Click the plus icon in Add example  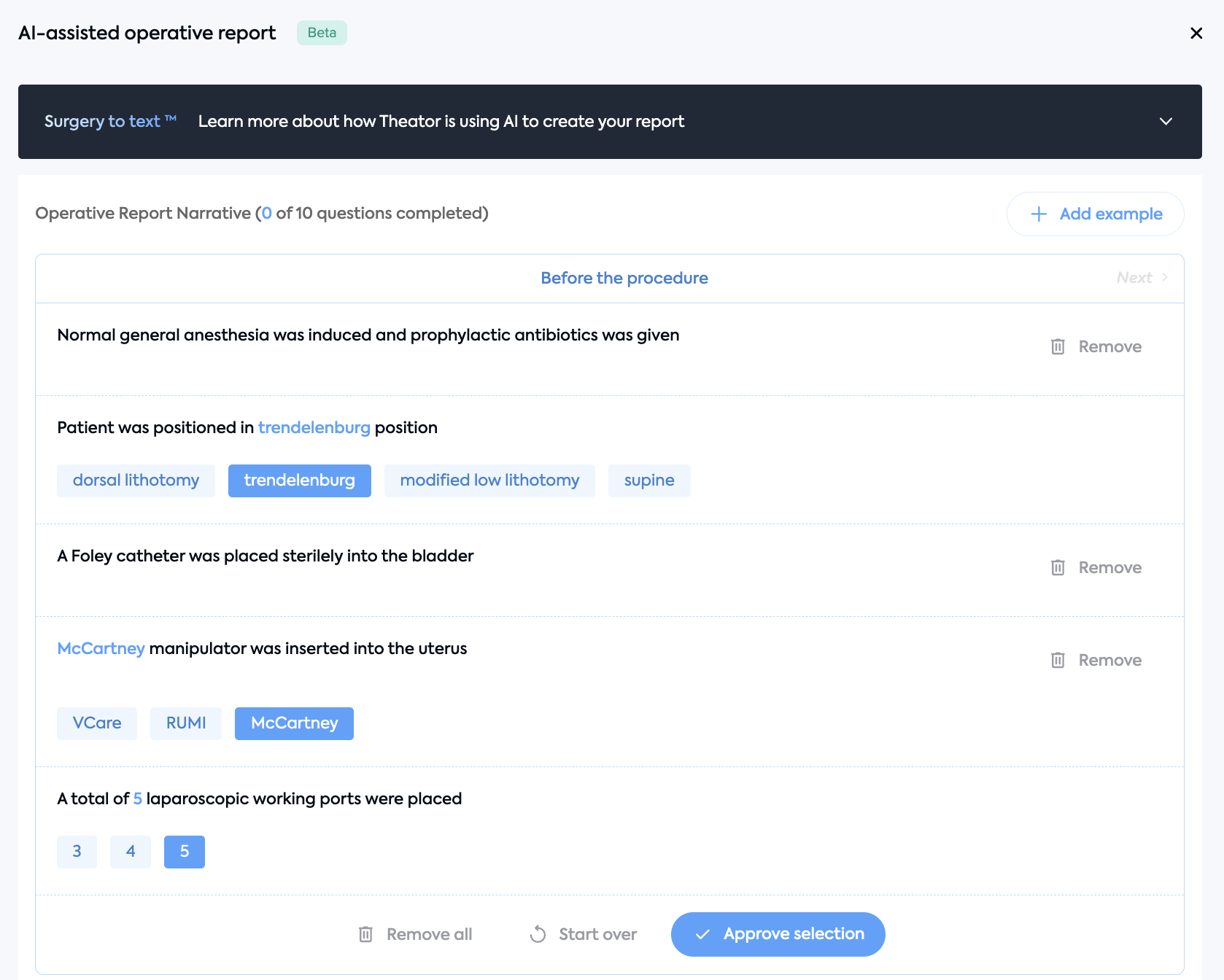tap(1039, 214)
